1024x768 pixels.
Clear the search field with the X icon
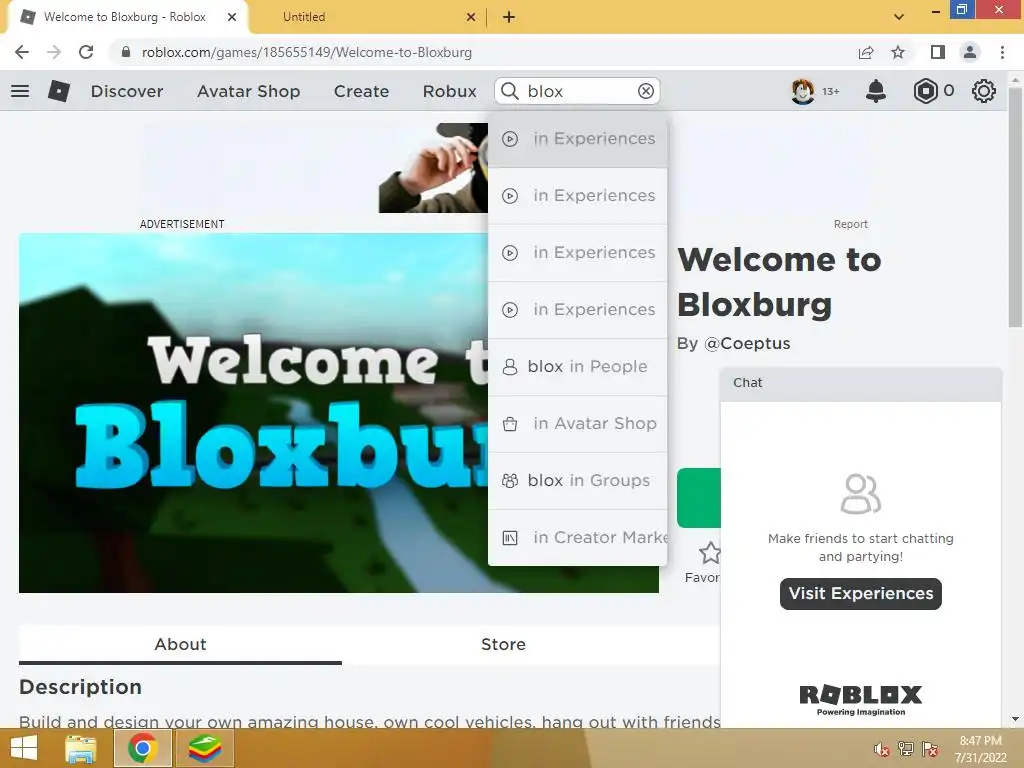pyautogui.click(x=646, y=91)
